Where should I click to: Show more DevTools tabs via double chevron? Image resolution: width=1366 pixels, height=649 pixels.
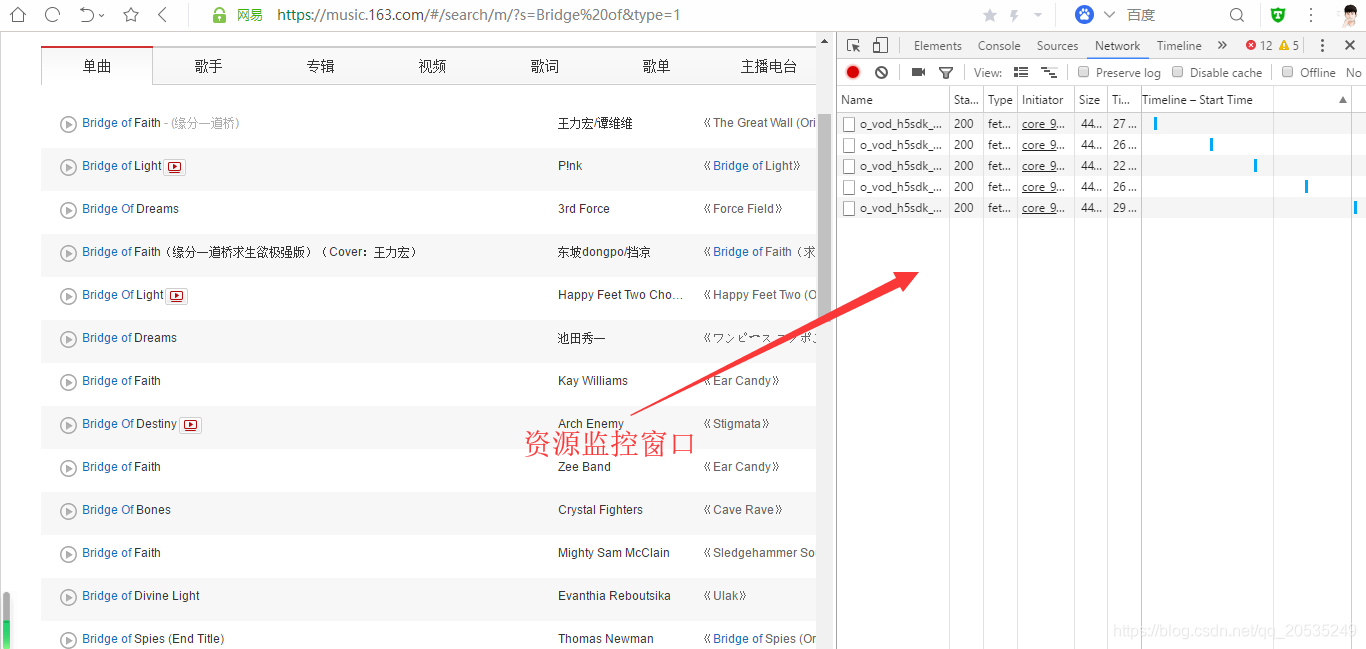1222,45
